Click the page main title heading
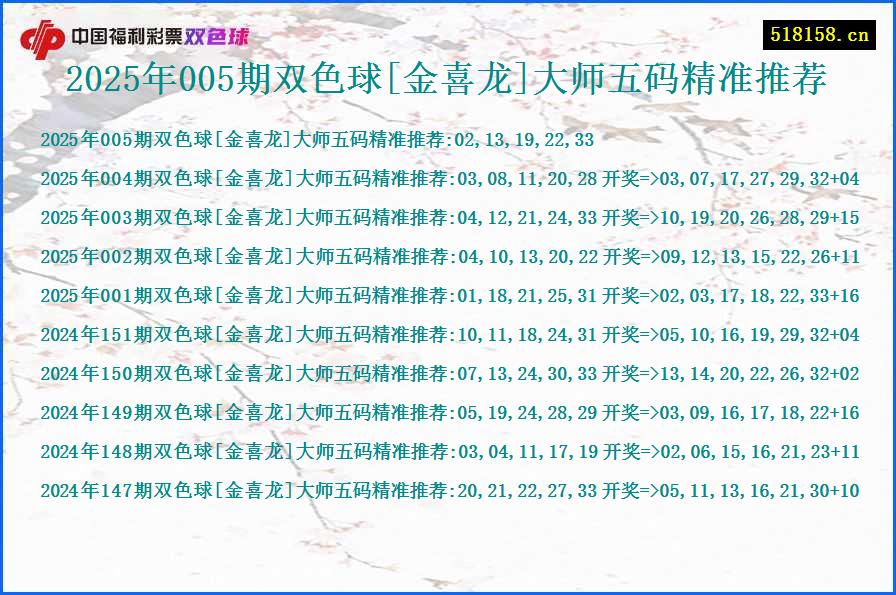Screen dimensions: 896x595 tap(446, 81)
